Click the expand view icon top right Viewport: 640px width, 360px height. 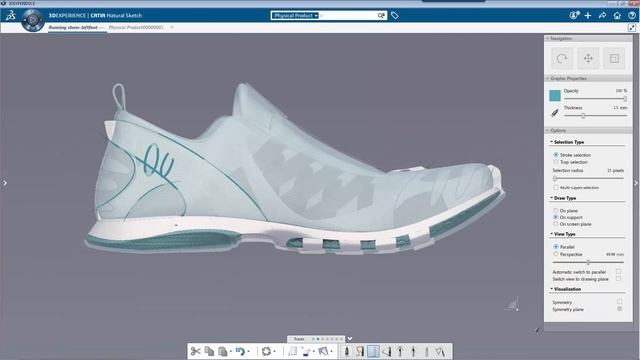tap(632, 28)
